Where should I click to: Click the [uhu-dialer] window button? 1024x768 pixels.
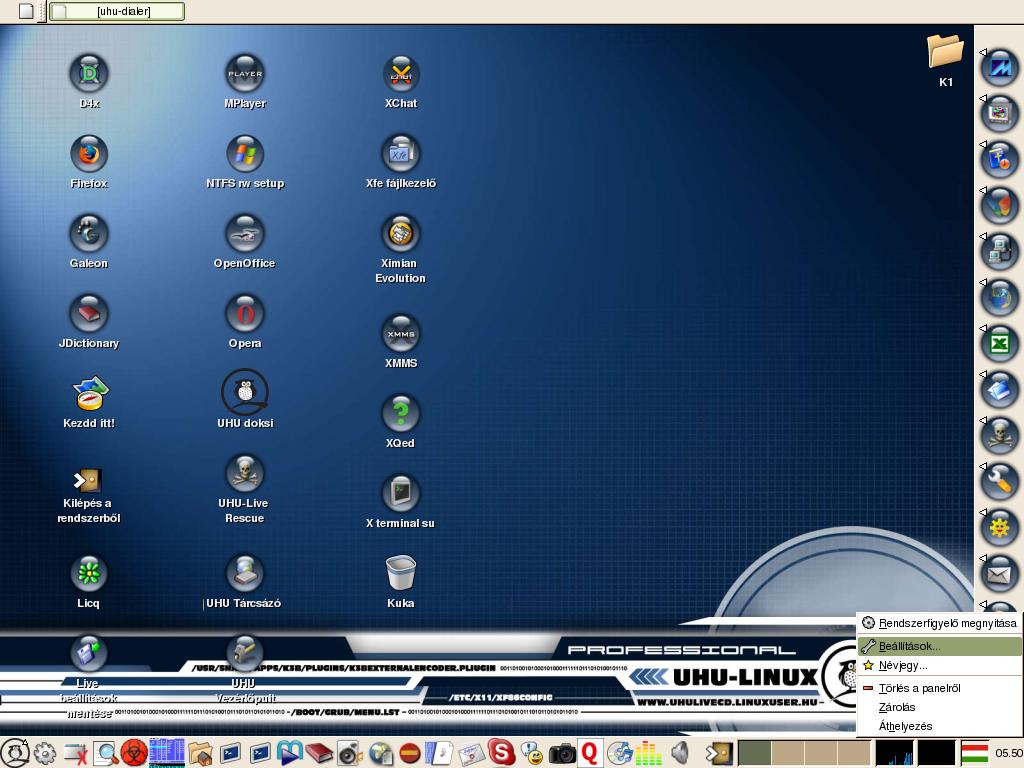coord(117,11)
